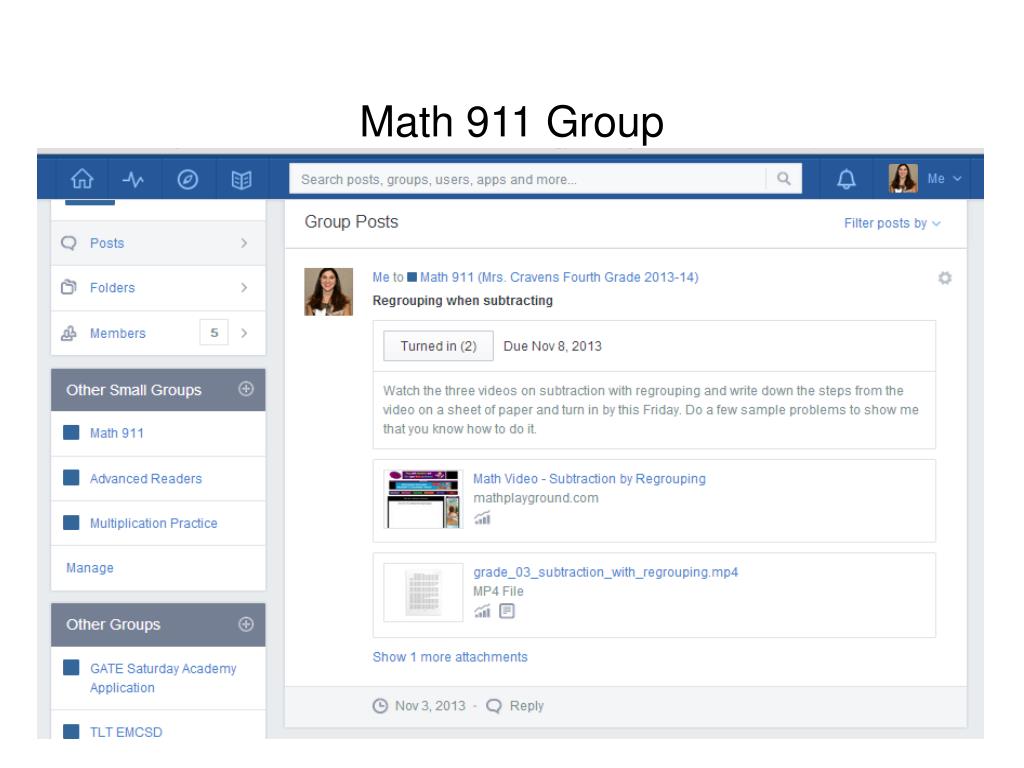Add a group via Other Groups plus
Viewport: 1024px width, 768px height.
coord(246,624)
